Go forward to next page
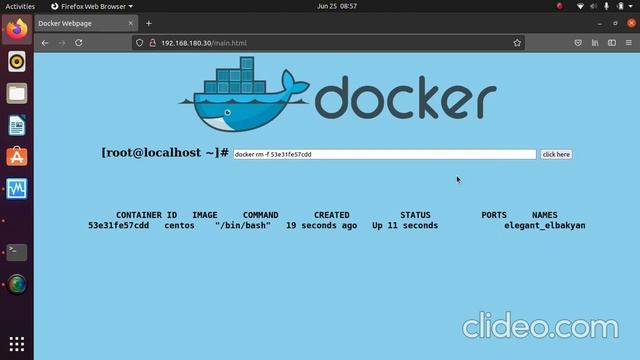The height and width of the screenshot is (360, 640). (x=62, y=43)
